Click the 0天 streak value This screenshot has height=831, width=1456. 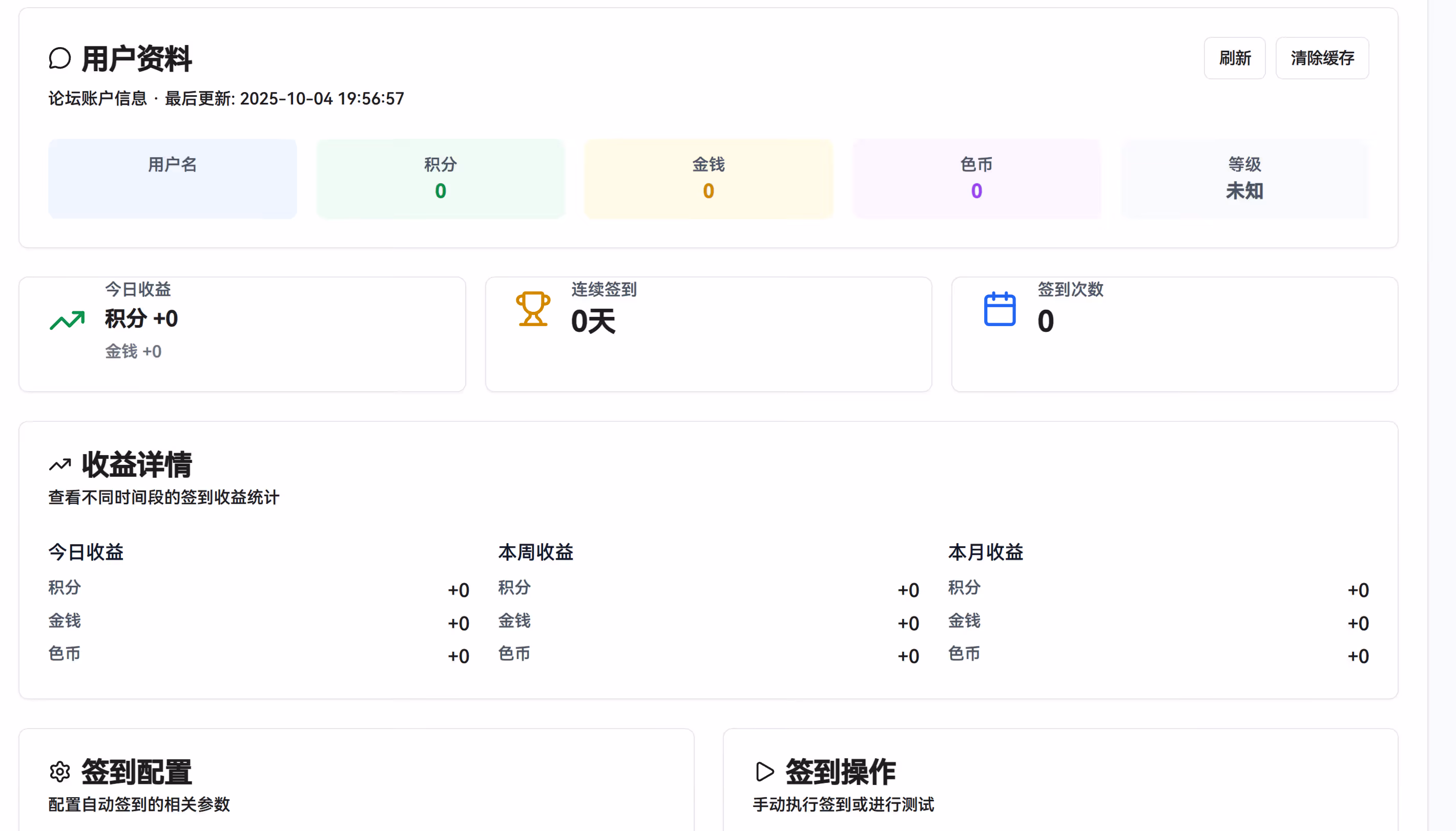[593, 321]
